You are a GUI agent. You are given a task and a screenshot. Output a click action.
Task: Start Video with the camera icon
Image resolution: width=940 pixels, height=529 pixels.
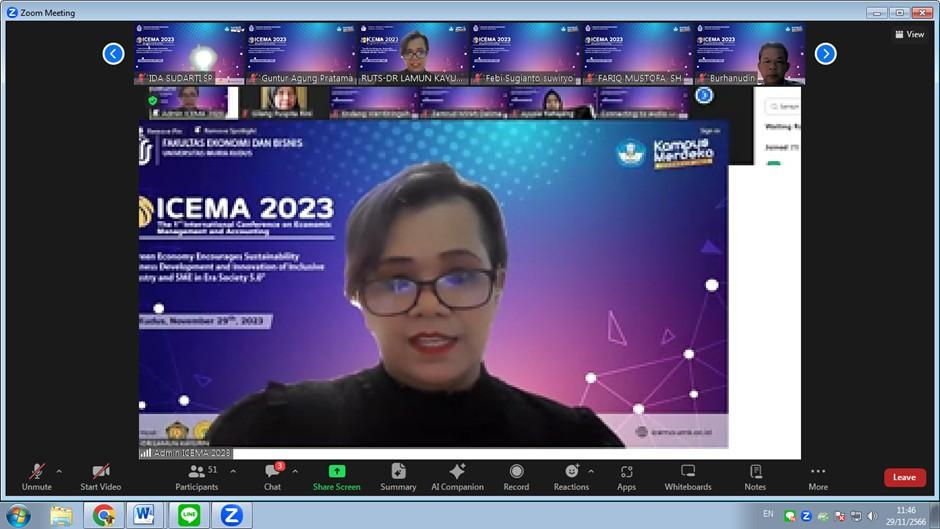[101, 477]
